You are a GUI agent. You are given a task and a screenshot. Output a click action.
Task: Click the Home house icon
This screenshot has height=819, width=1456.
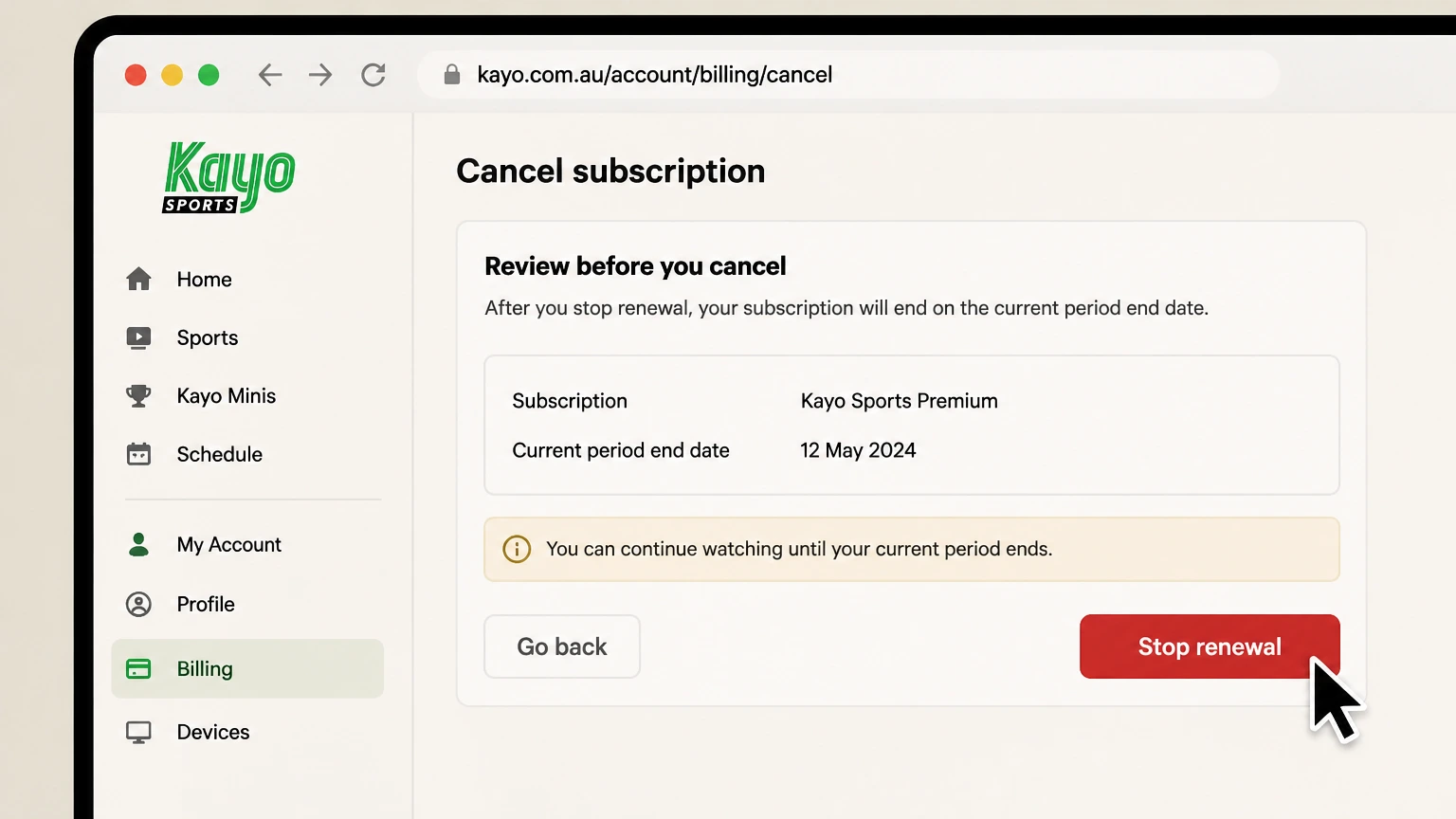[138, 279]
